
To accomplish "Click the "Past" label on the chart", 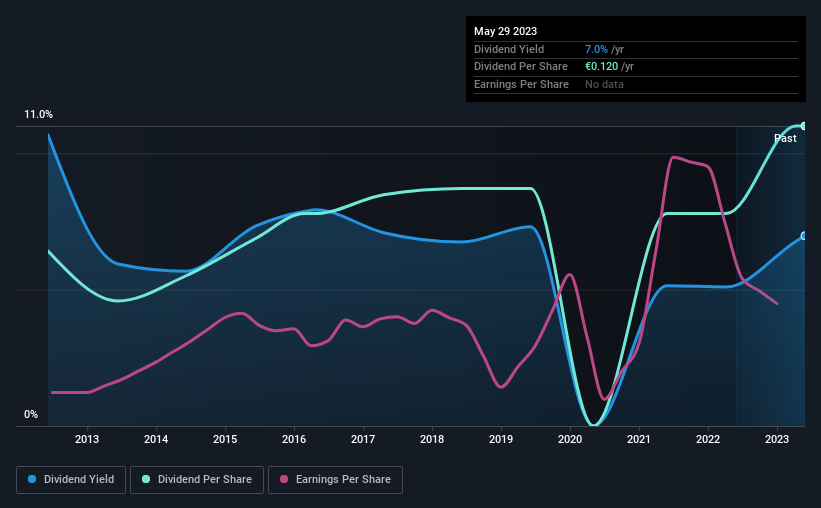I will (x=785, y=138).
